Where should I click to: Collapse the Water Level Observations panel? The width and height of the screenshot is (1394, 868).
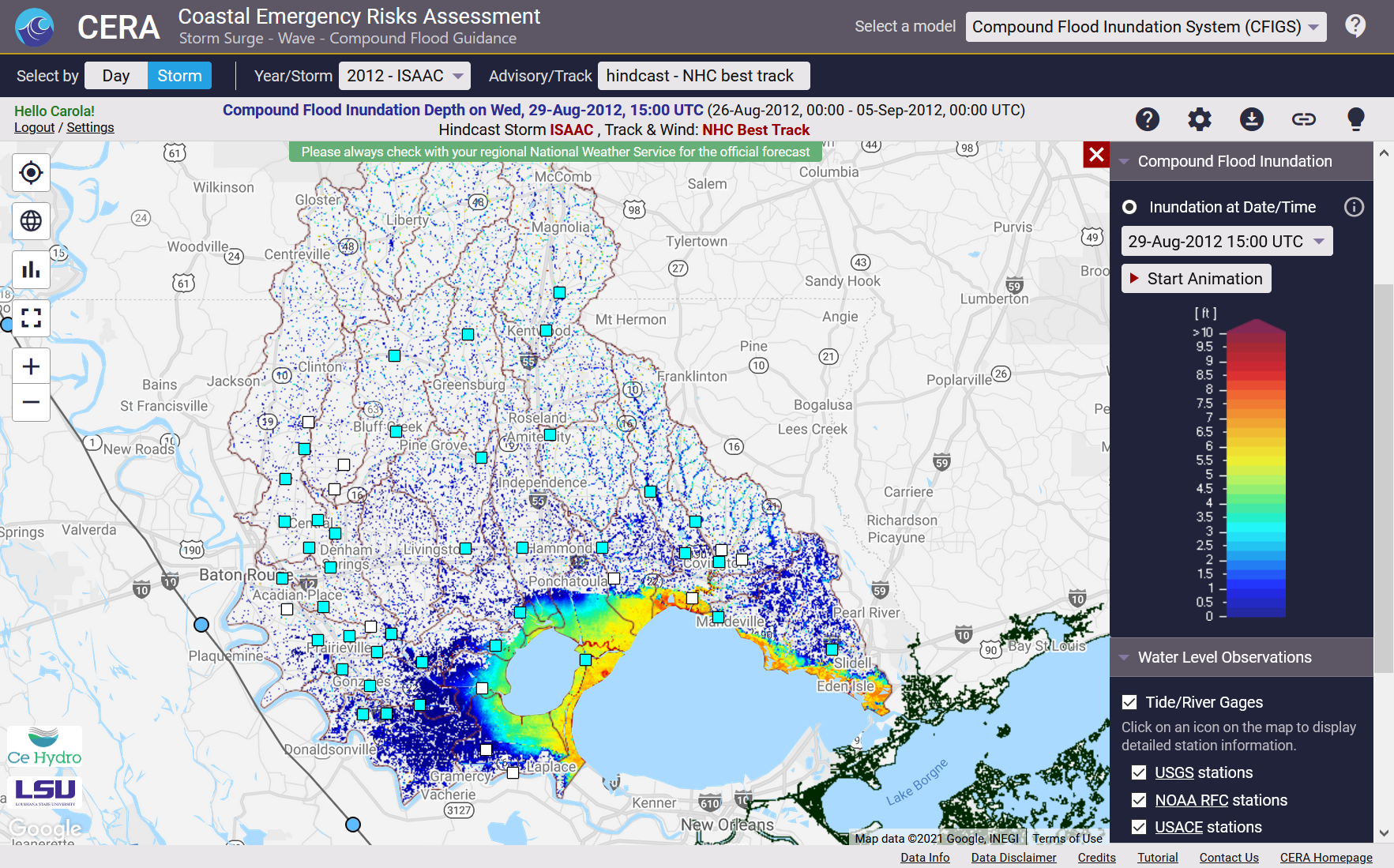tap(1125, 657)
